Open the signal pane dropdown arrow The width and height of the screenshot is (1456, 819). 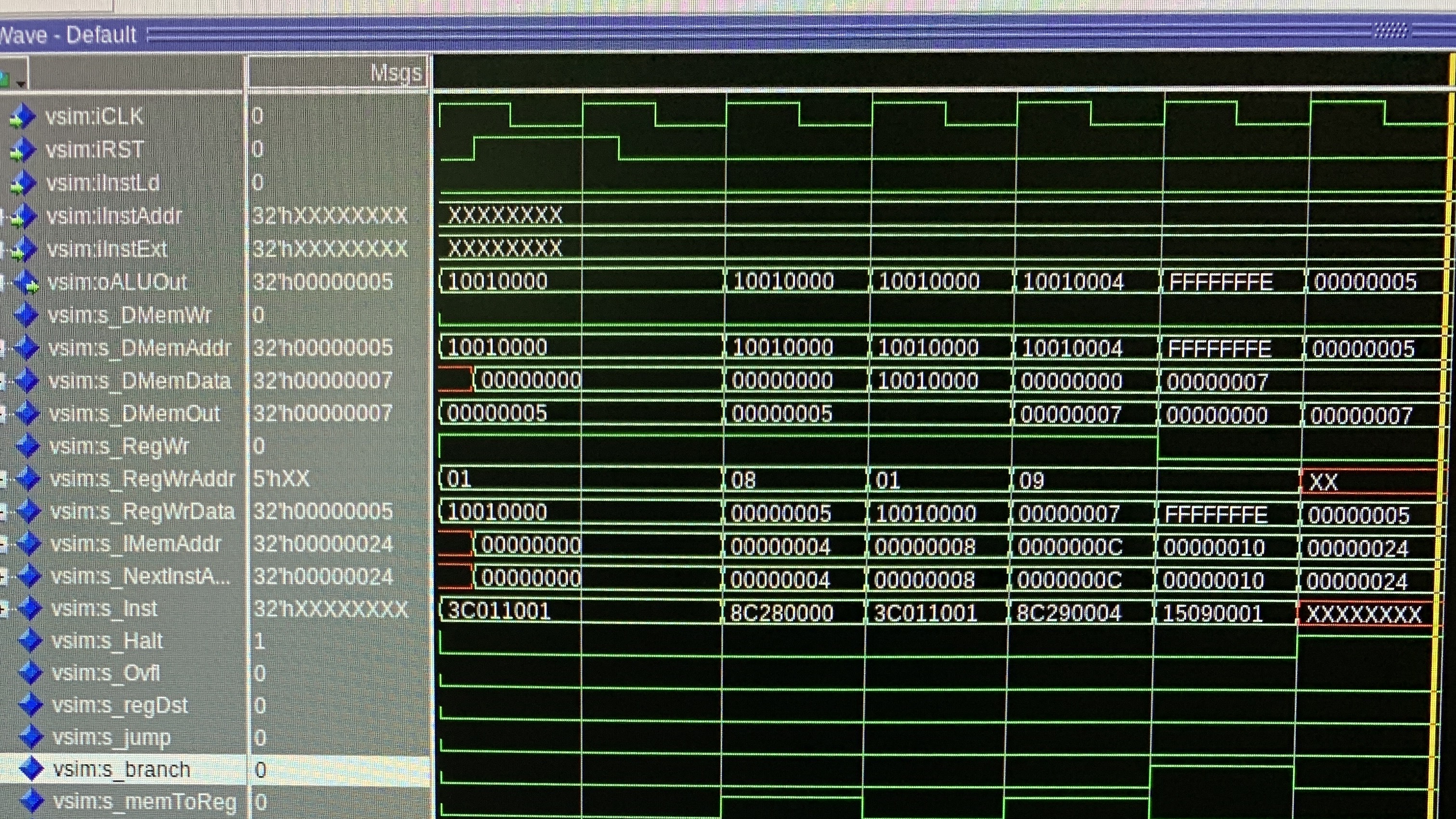(x=21, y=84)
